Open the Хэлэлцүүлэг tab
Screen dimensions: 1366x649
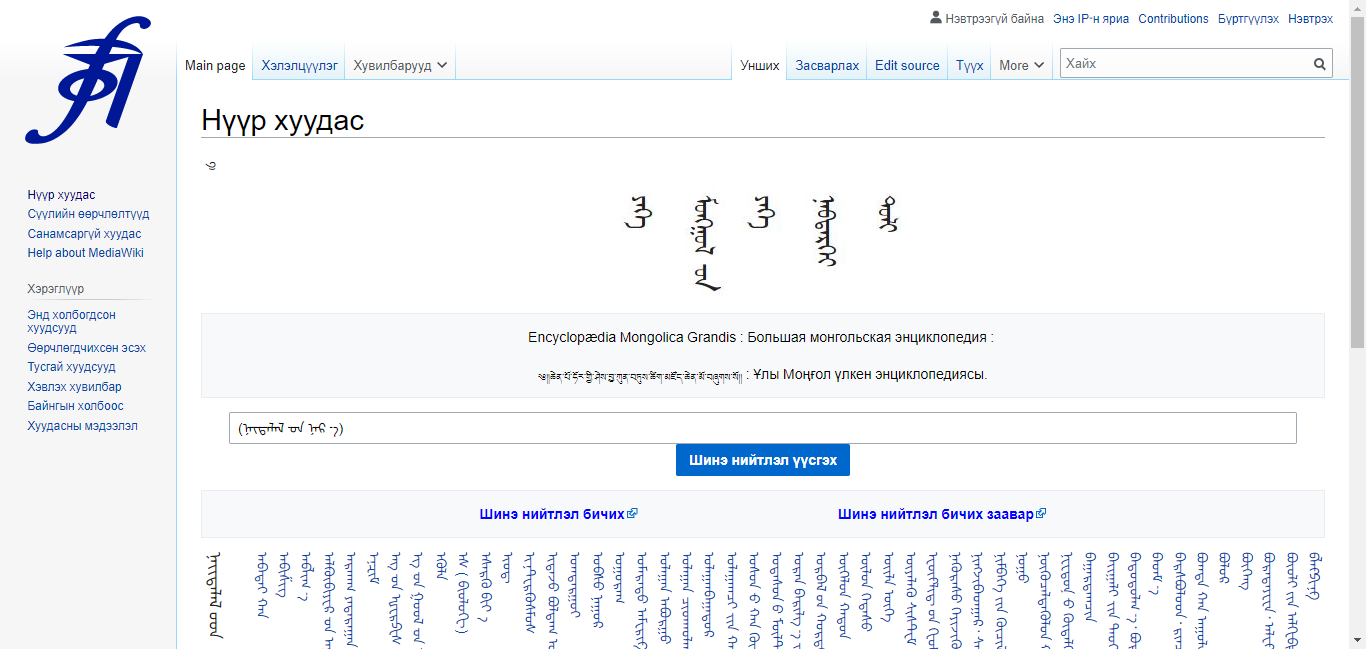point(299,65)
